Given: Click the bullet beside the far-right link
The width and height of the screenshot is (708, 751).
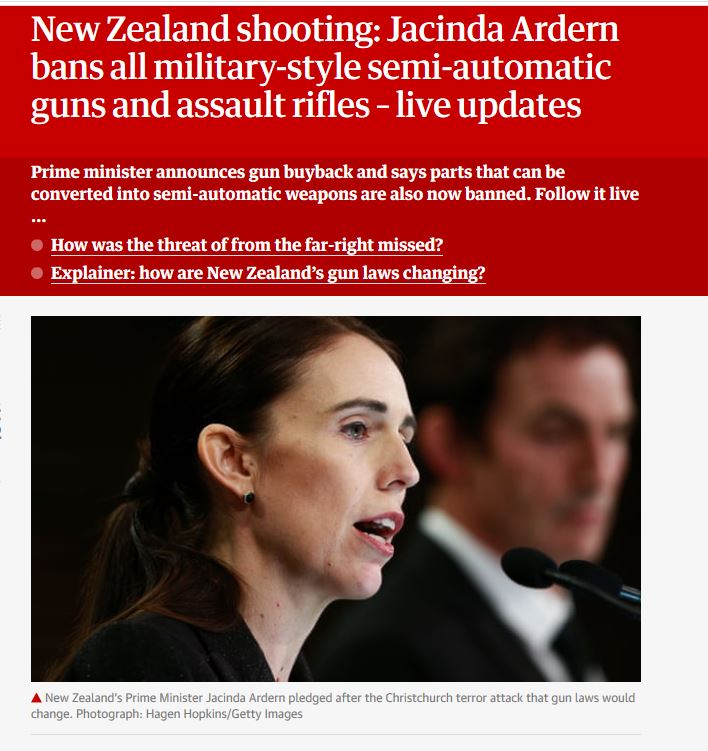Looking at the screenshot, I should click(x=37, y=245).
